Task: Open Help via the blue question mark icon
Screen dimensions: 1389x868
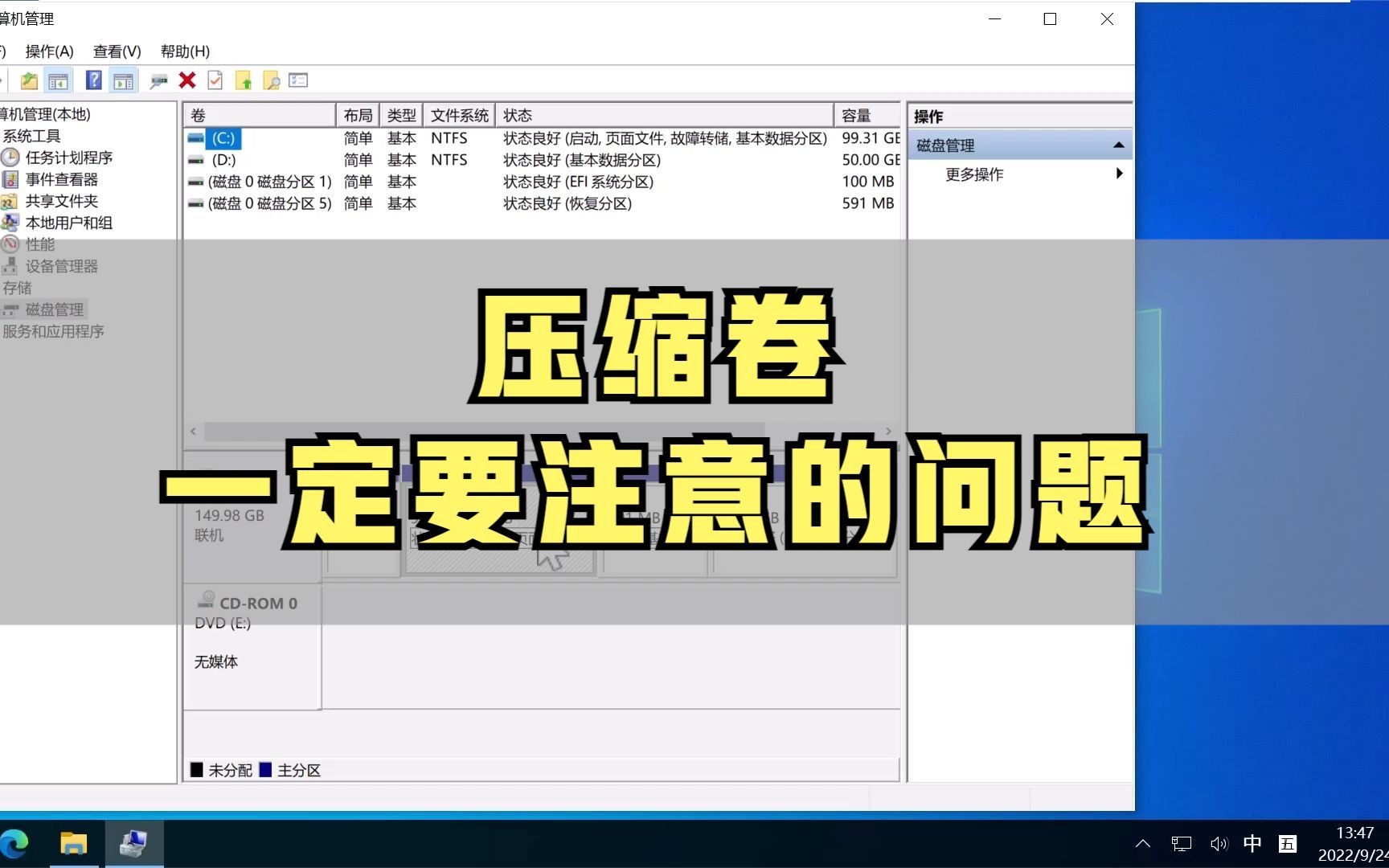Action: pos(94,80)
